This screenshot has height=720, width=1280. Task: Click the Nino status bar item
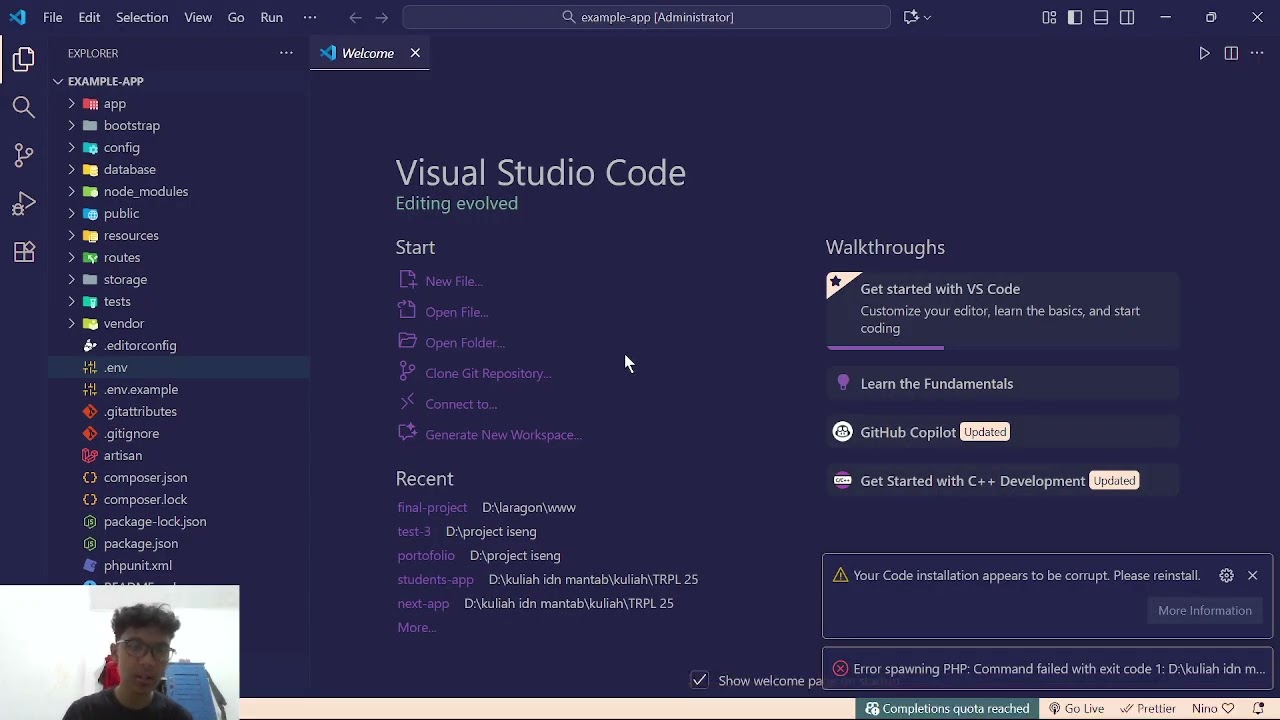pyautogui.click(x=1213, y=708)
